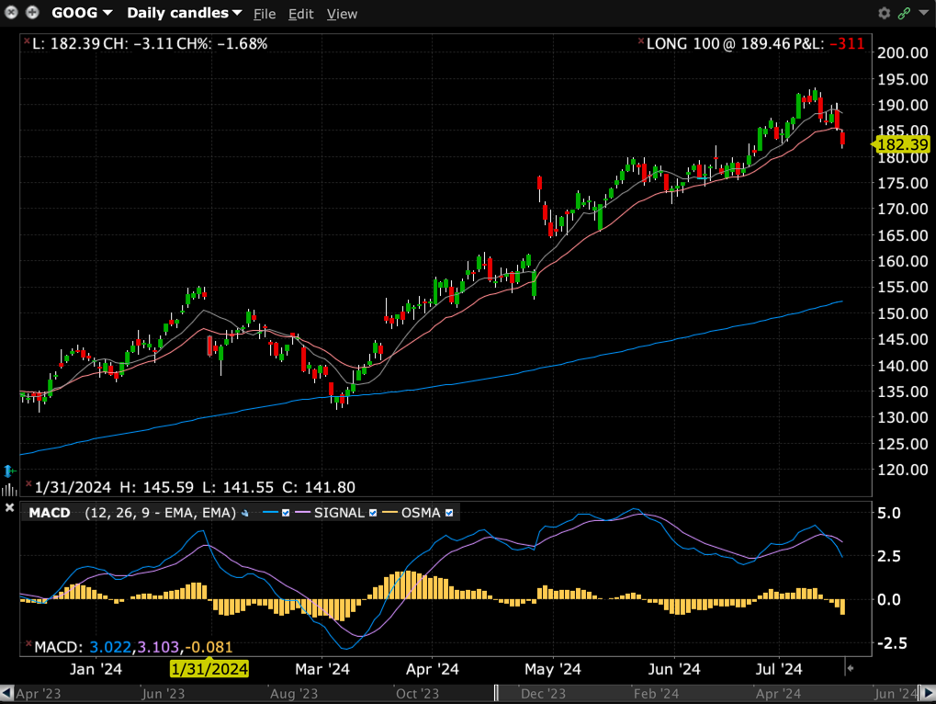Click the Jan '24 time axis label
The width and height of the screenshot is (936, 704).
96,669
